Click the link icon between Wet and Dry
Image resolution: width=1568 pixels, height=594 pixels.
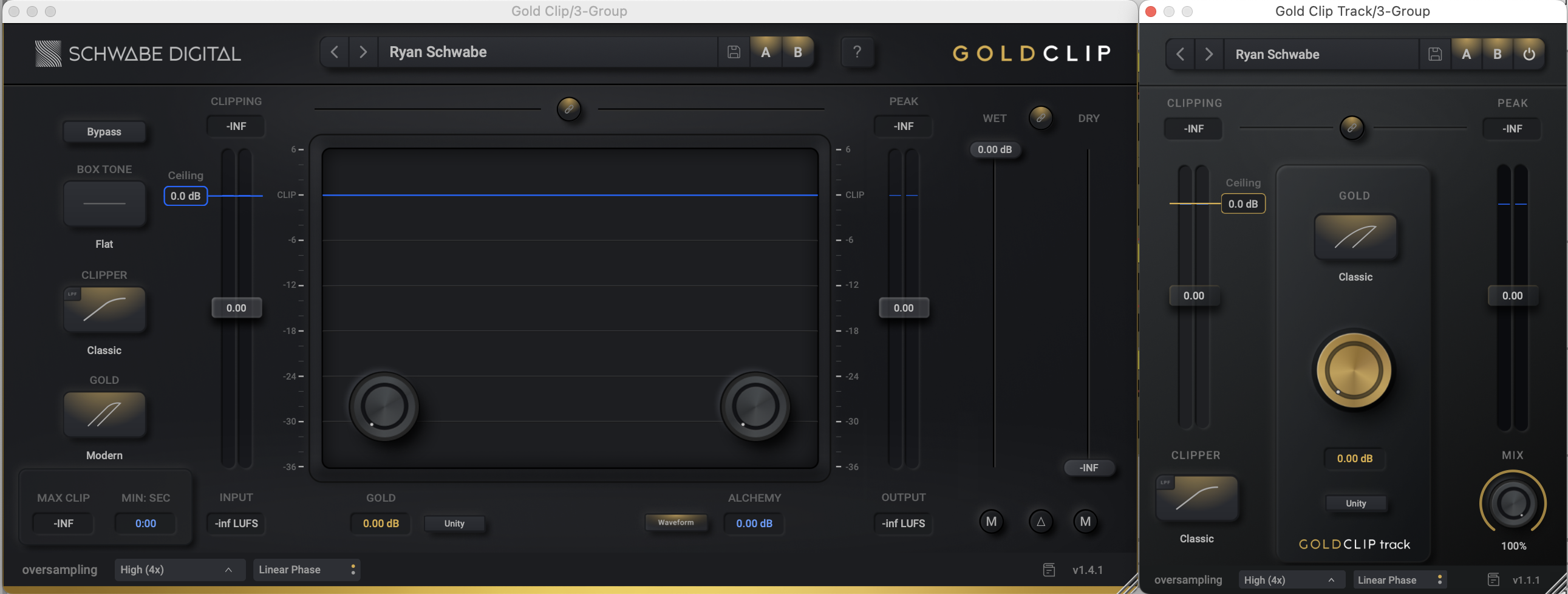pyautogui.click(x=1041, y=118)
